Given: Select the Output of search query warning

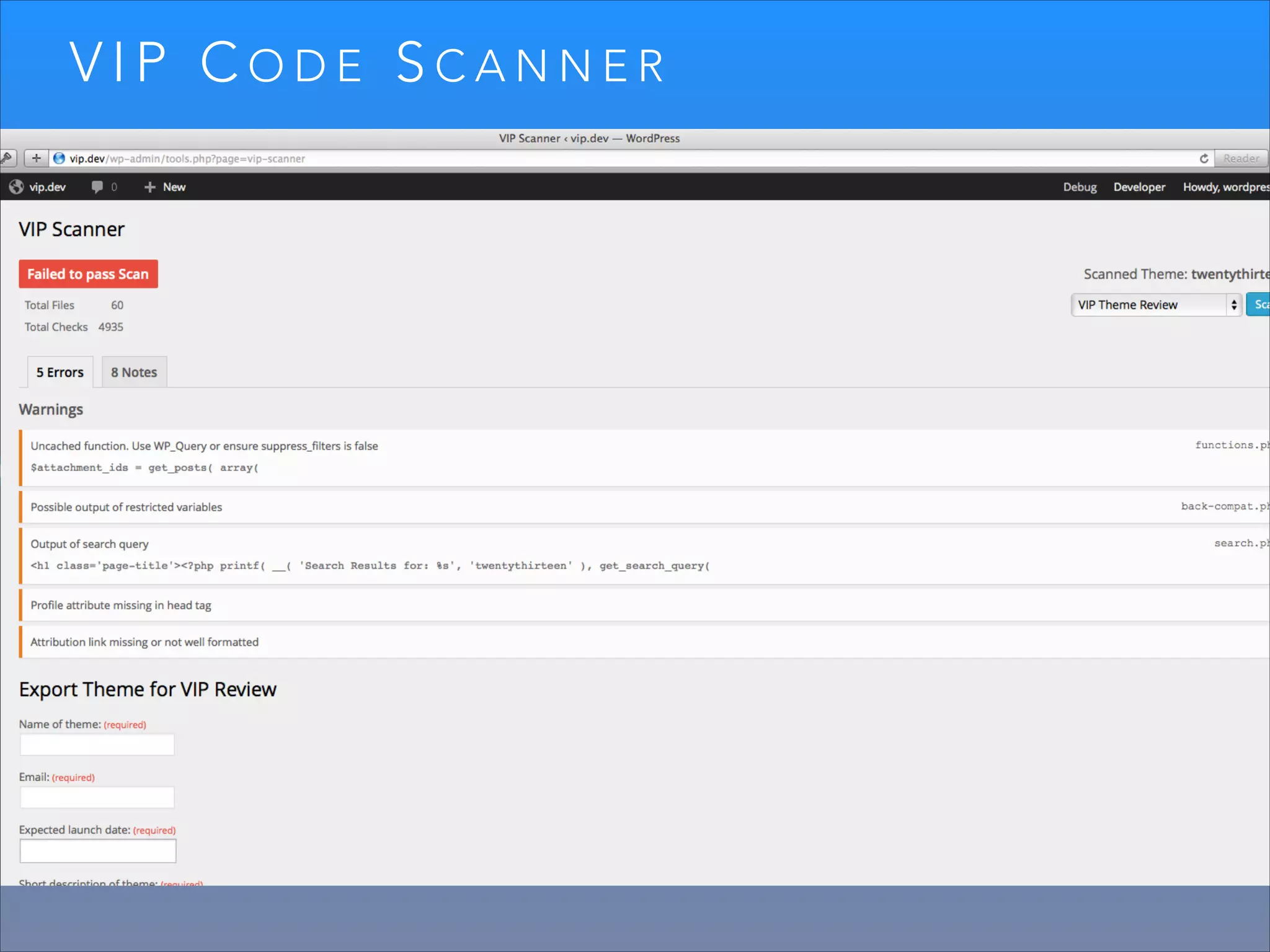Looking at the screenshot, I should point(644,555).
